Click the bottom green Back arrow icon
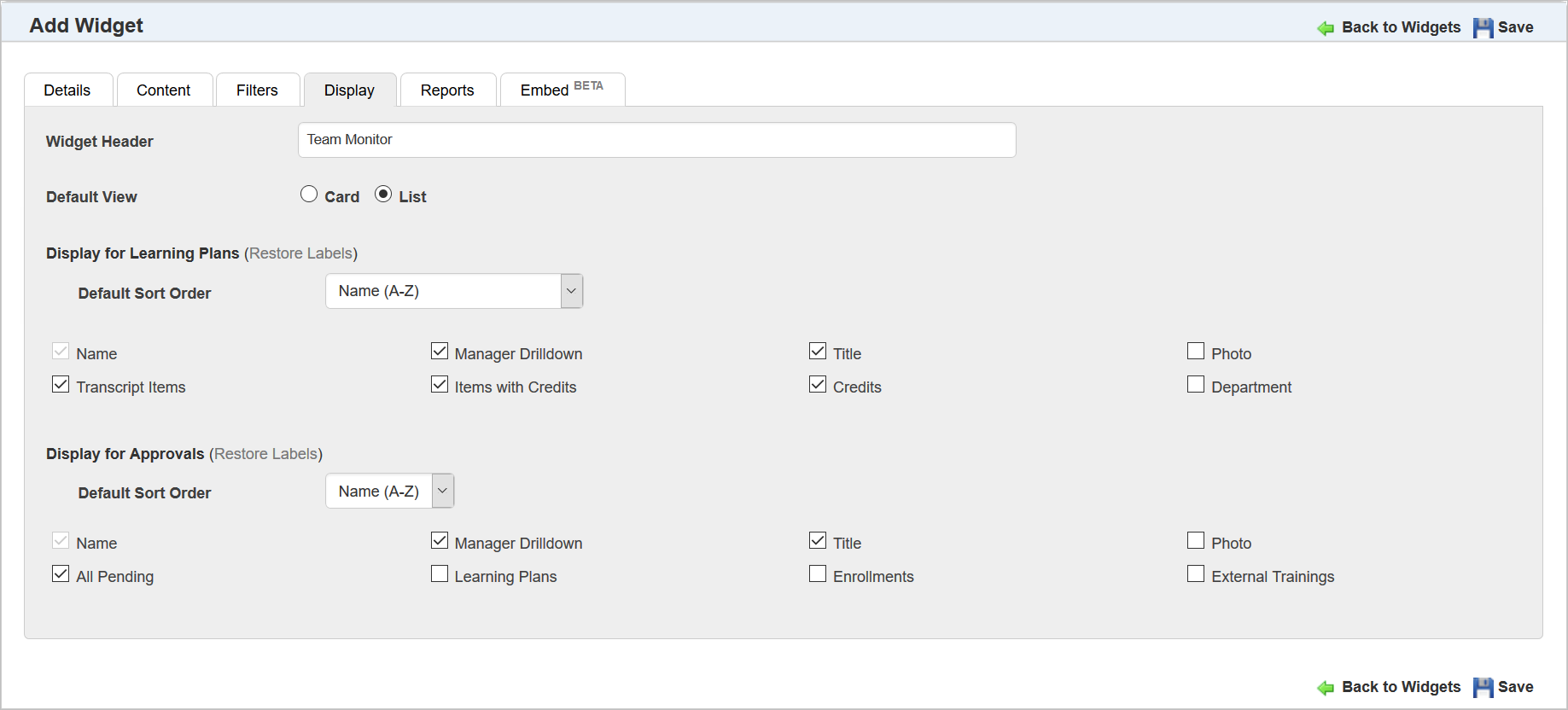The width and height of the screenshot is (1568, 710). tap(1326, 688)
